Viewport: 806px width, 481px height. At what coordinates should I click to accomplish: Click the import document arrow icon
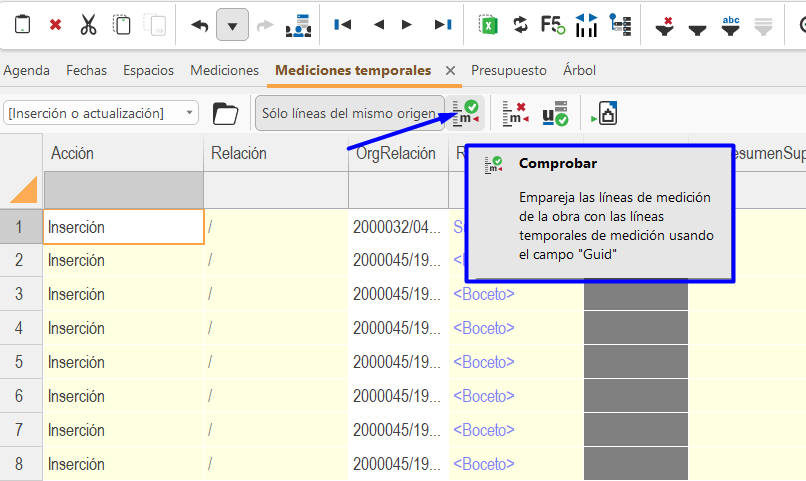[604, 113]
